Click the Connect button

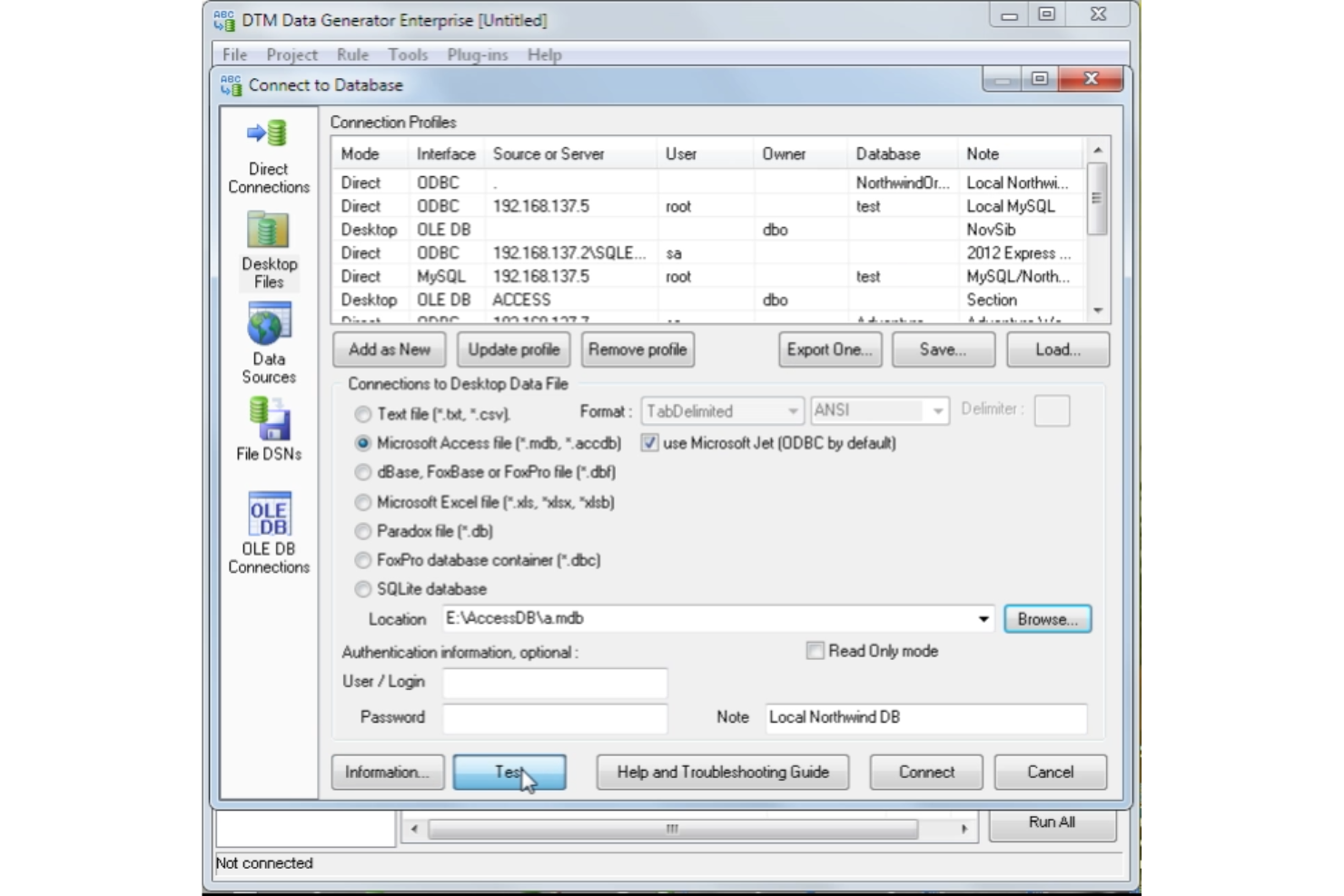click(926, 773)
